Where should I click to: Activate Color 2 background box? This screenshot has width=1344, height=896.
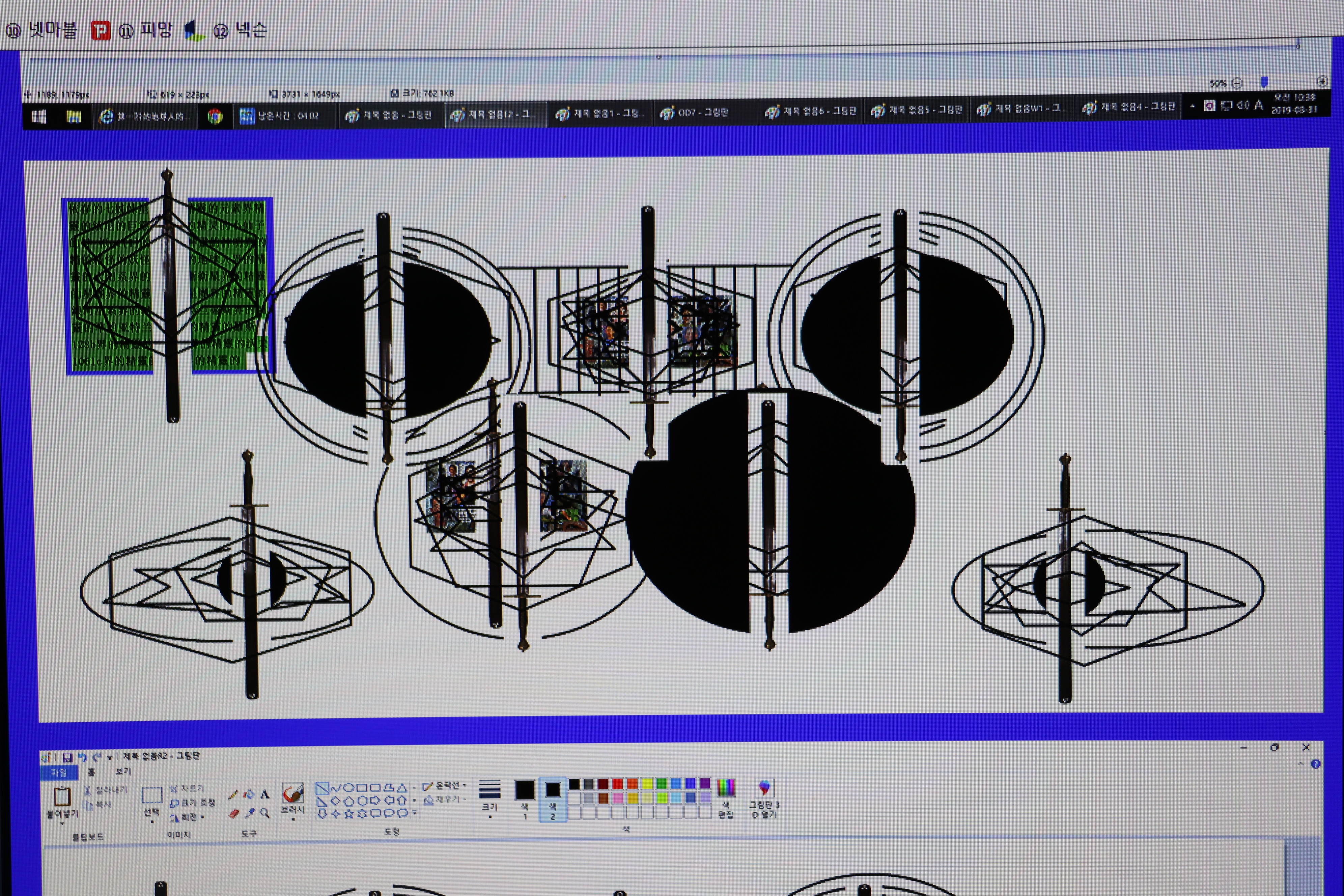(x=553, y=790)
